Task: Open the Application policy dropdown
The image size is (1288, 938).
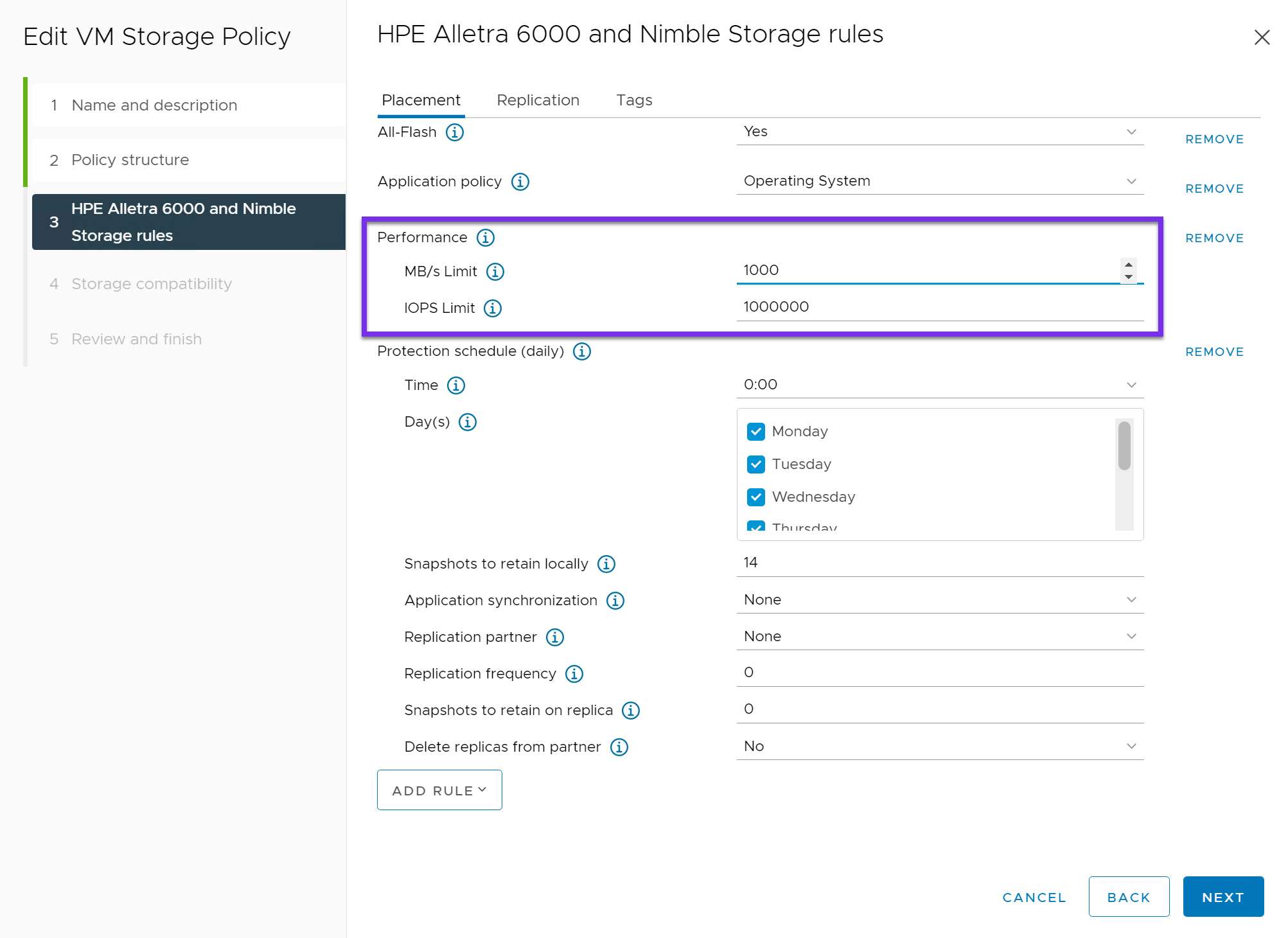Action: 939,181
